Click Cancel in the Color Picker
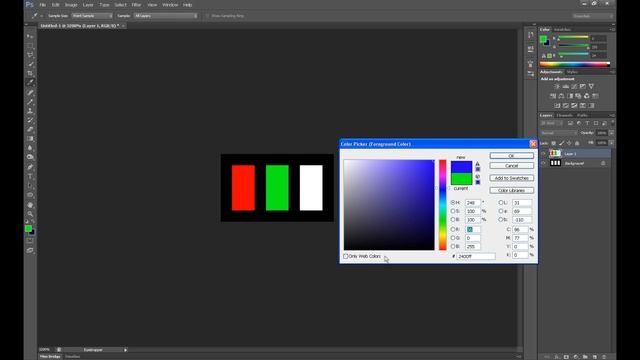The image size is (640, 360). [x=511, y=166]
